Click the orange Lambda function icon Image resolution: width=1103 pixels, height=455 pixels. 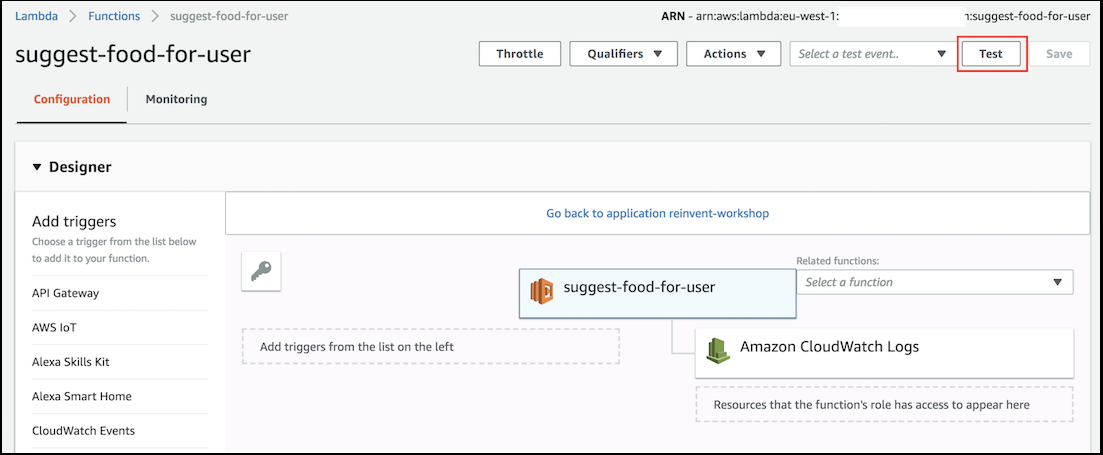pos(542,289)
